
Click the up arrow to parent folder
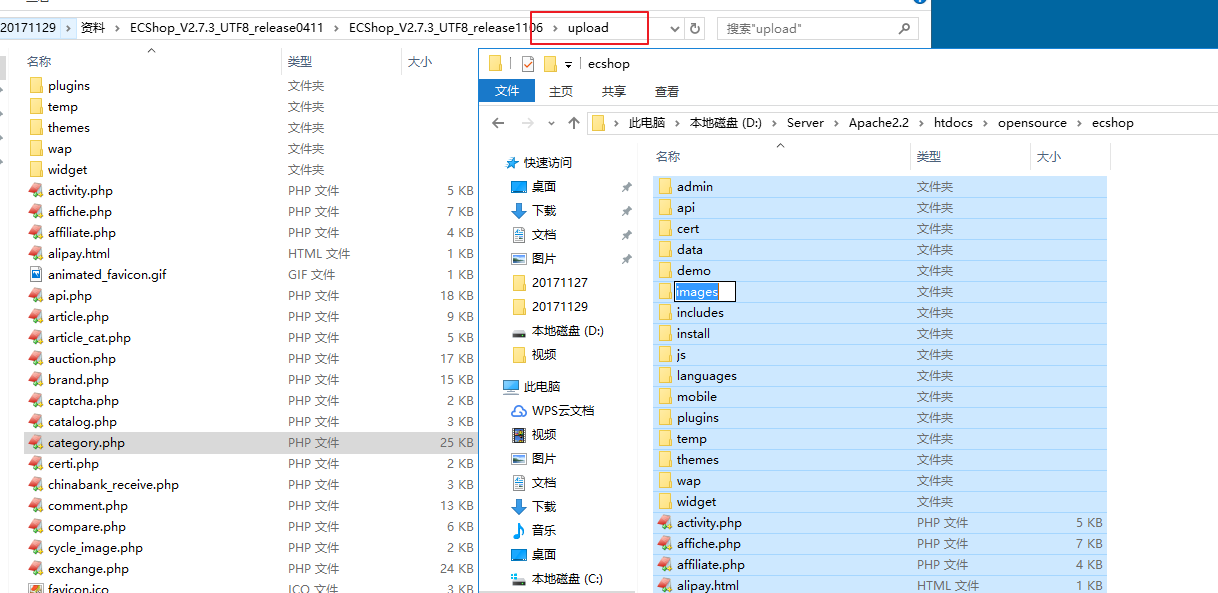pyautogui.click(x=574, y=123)
